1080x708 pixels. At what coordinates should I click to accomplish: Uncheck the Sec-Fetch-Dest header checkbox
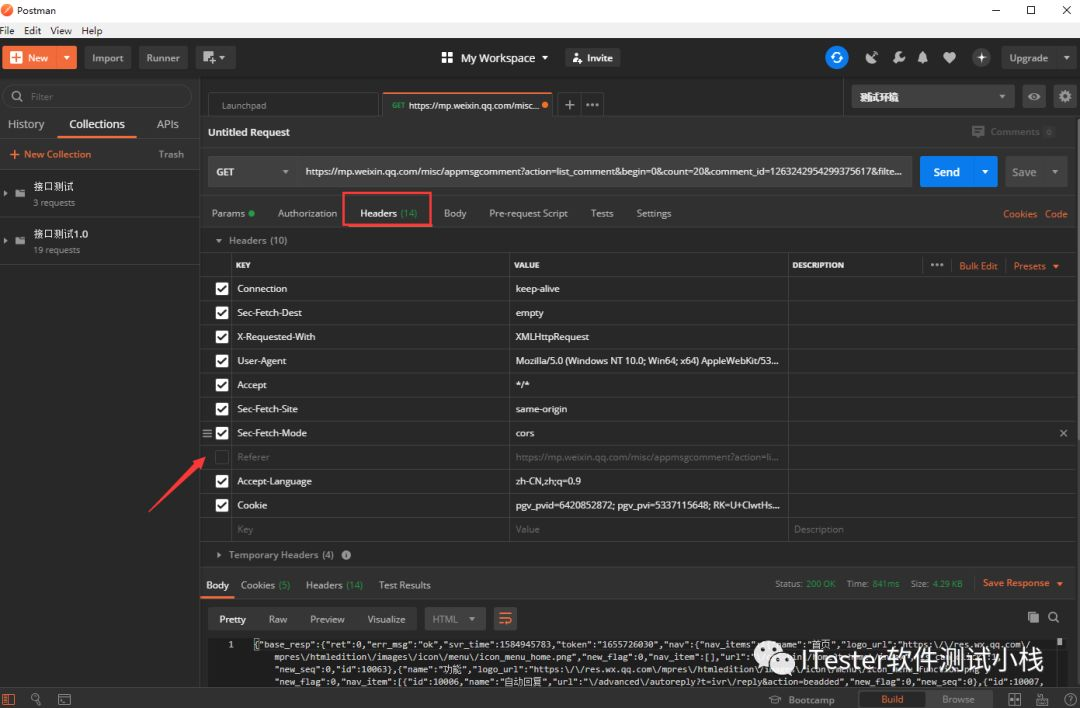222,313
